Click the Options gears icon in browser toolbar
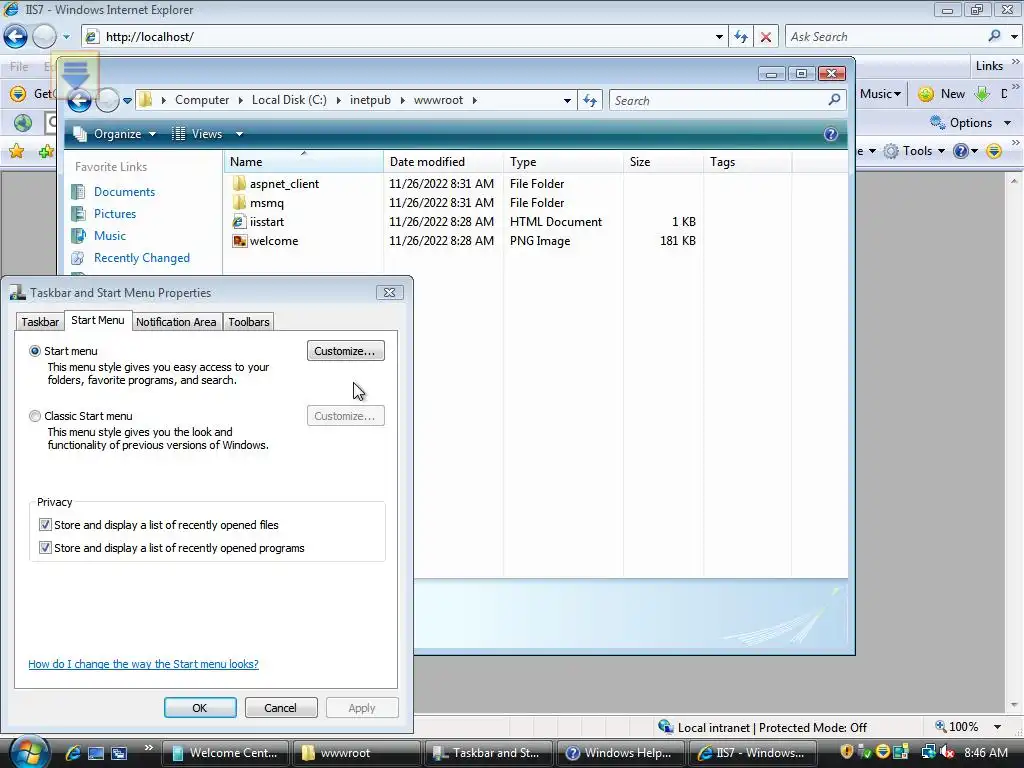1024x768 pixels. coord(937,123)
